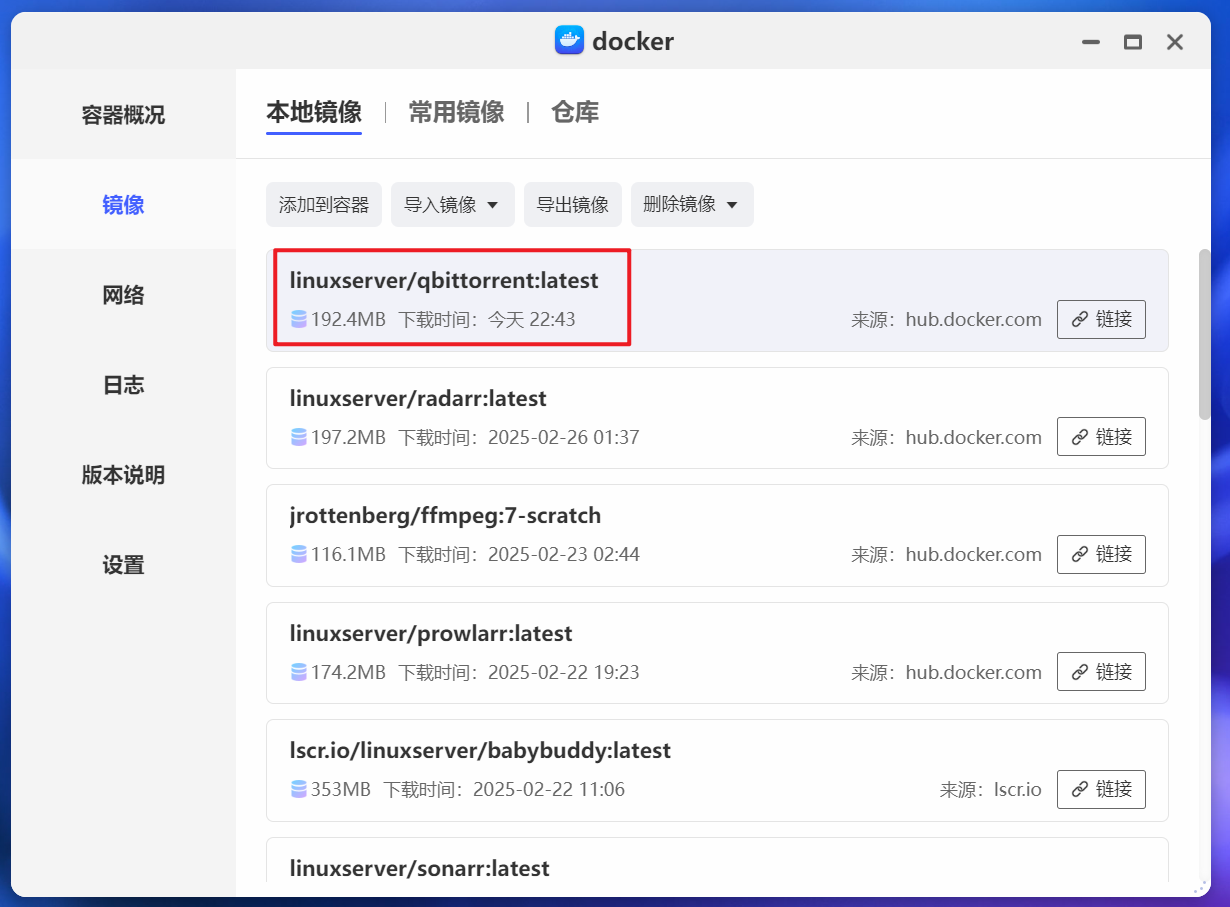Open 链接 for prowlarr image

[x=1101, y=672]
